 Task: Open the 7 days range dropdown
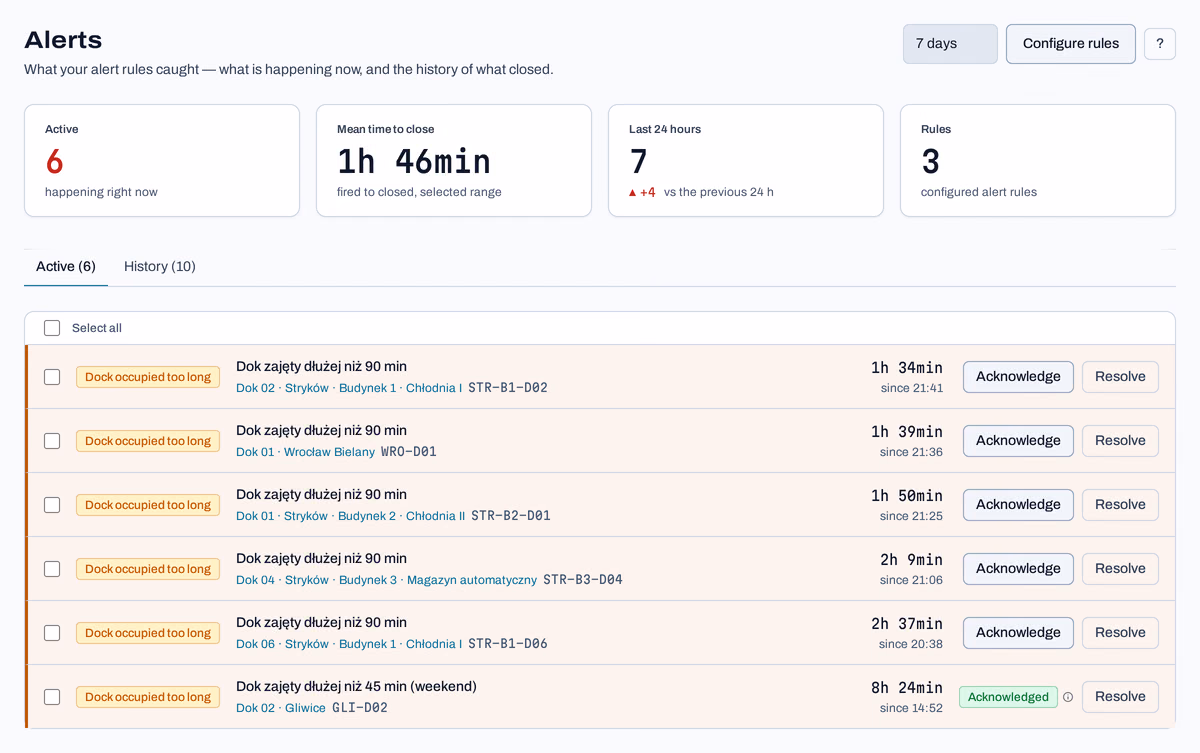coord(950,44)
